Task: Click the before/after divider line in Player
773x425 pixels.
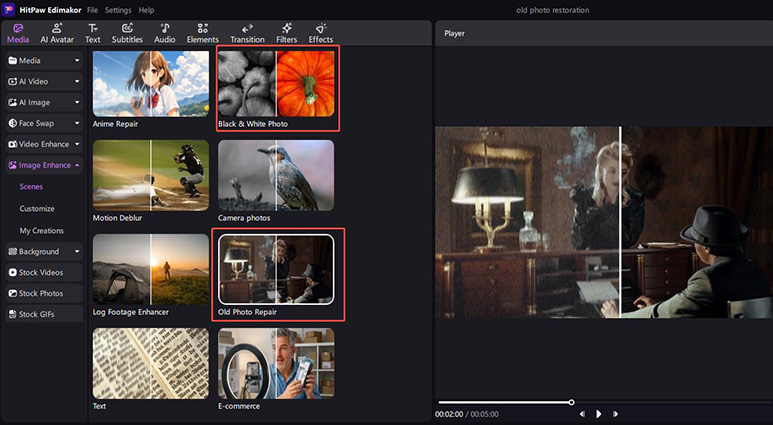Action: pyautogui.click(x=620, y=222)
